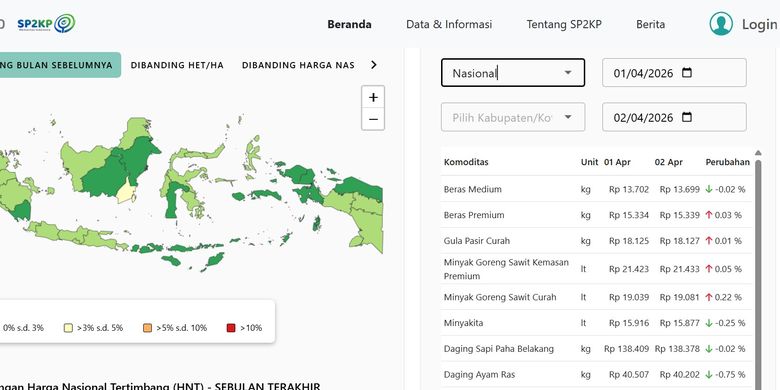
Task: Click price Rp 138.409 cell
Action: 627,349
